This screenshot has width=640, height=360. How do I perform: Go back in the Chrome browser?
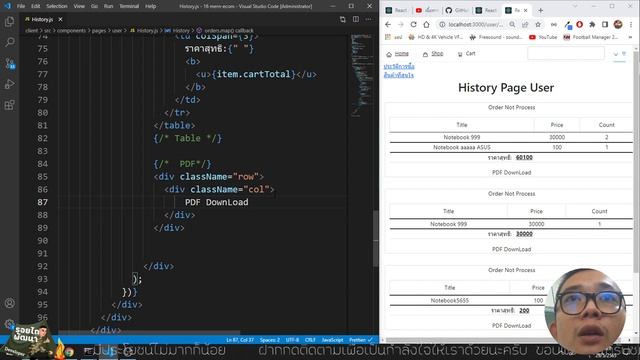tap(388, 24)
